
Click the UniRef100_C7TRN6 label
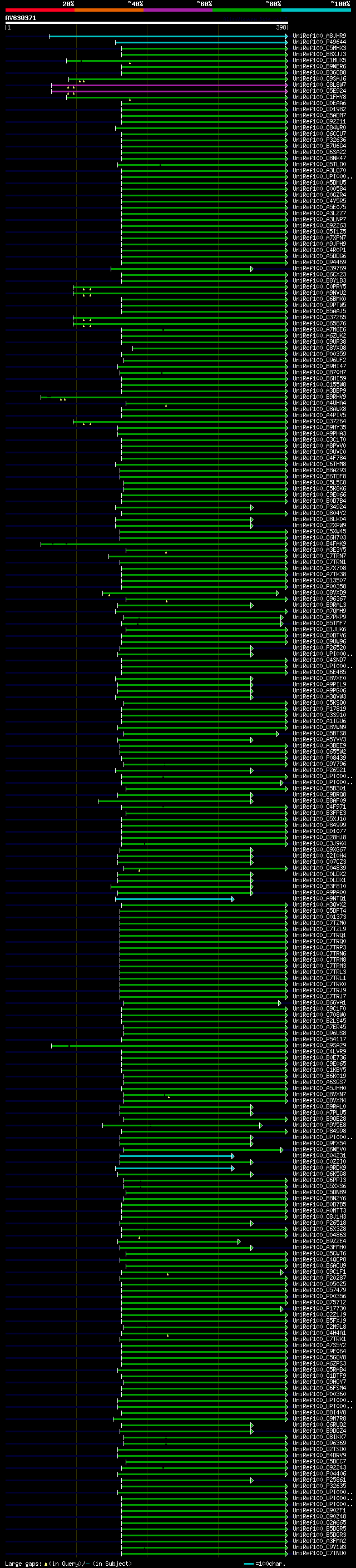pos(319,953)
